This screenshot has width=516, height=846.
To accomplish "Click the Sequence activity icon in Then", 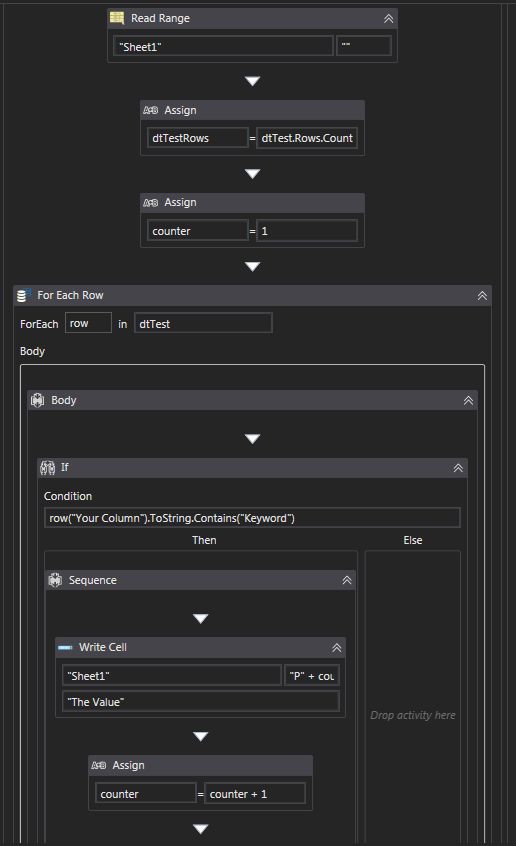I will [x=55, y=580].
